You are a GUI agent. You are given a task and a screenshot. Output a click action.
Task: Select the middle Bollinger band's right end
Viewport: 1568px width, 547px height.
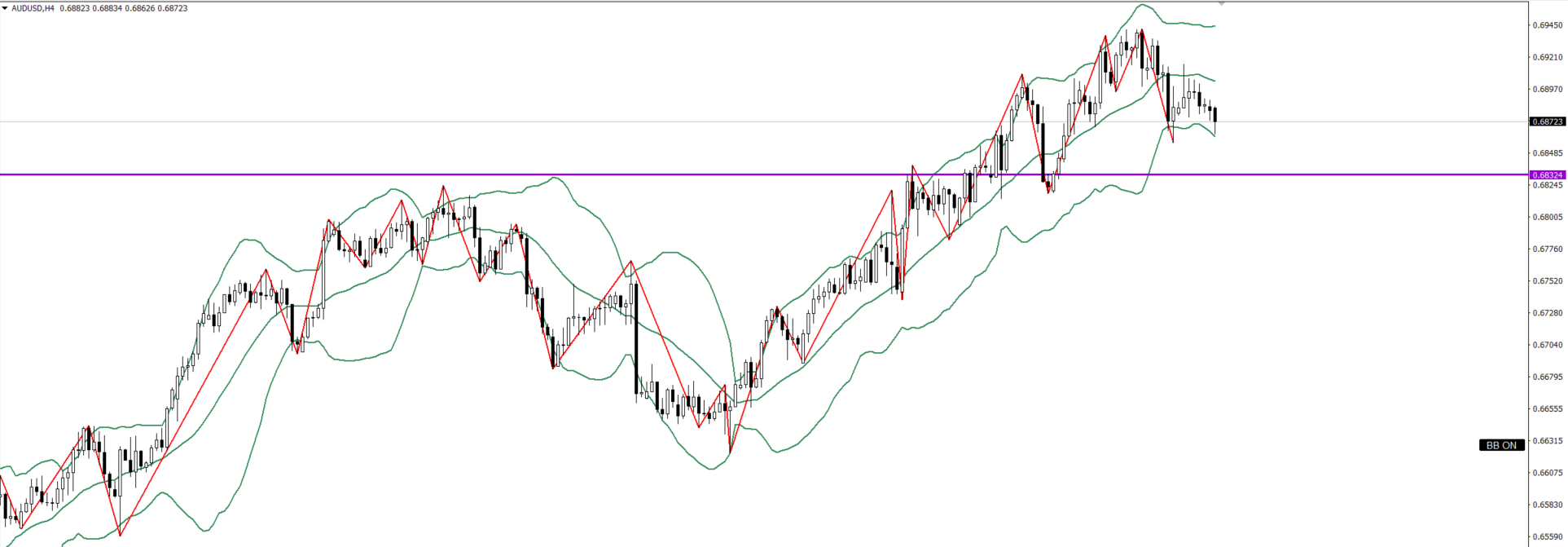click(1213, 80)
